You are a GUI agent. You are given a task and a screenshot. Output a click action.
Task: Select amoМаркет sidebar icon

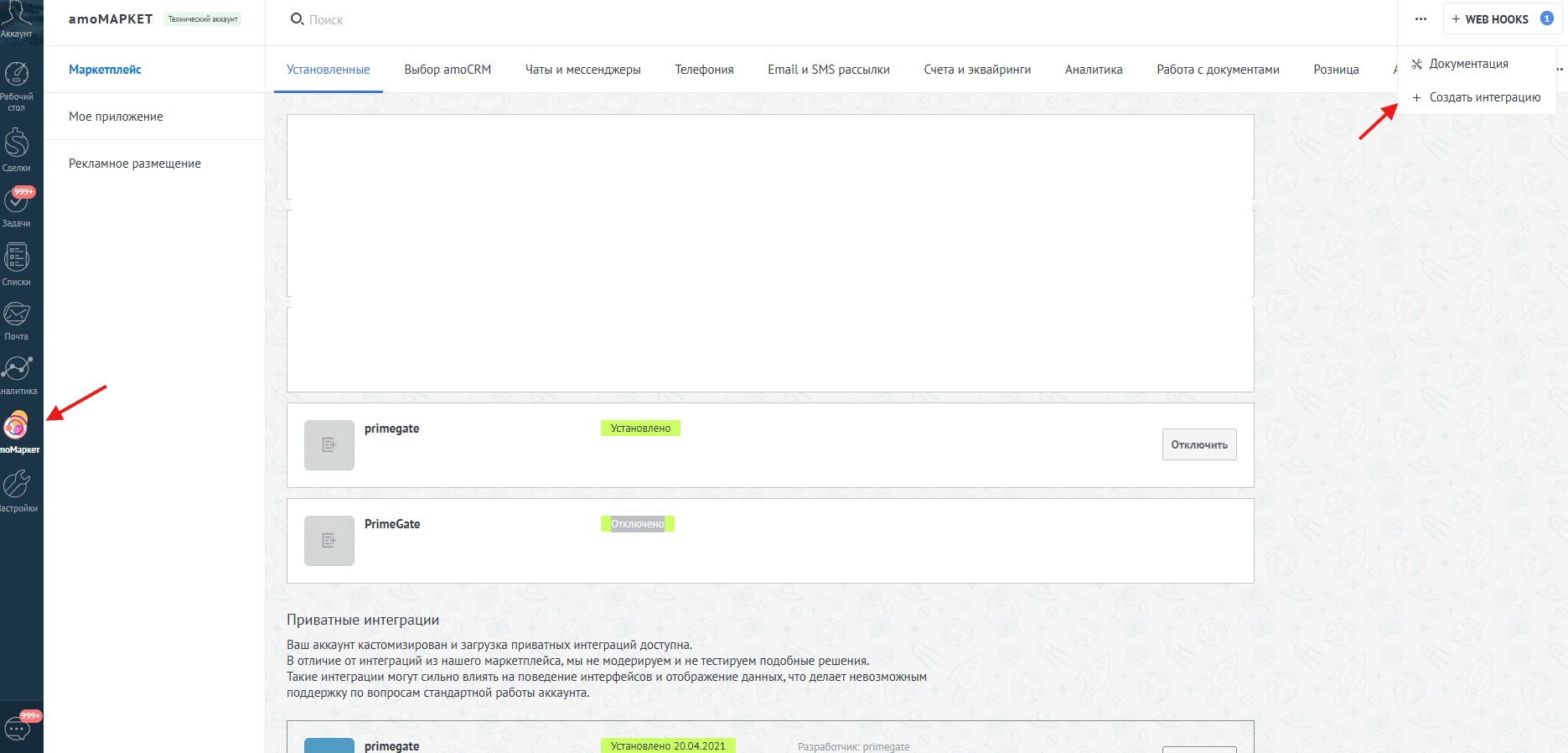pos(17,426)
